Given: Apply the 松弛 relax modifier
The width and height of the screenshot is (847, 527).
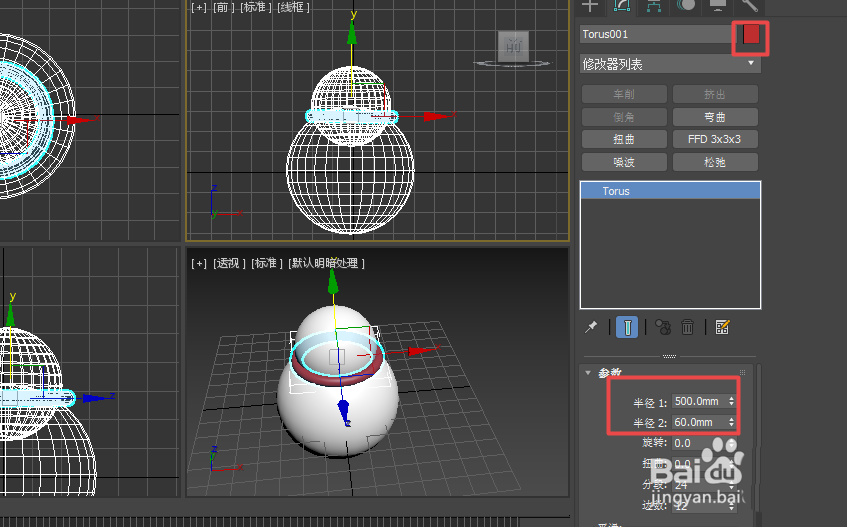Looking at the screenshot, I should click(x=715, y=162).
